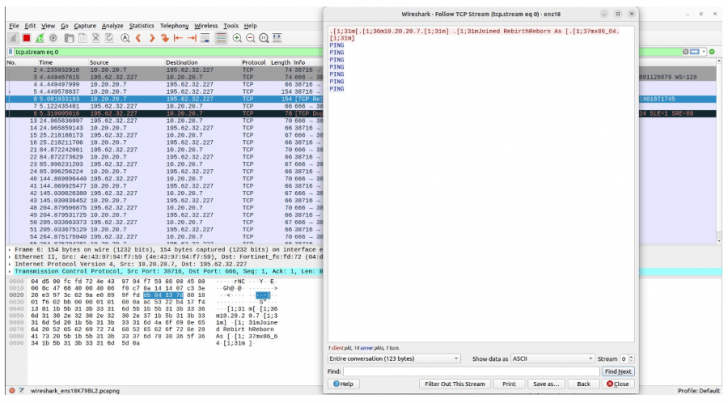Open the Capture menu

85,26
